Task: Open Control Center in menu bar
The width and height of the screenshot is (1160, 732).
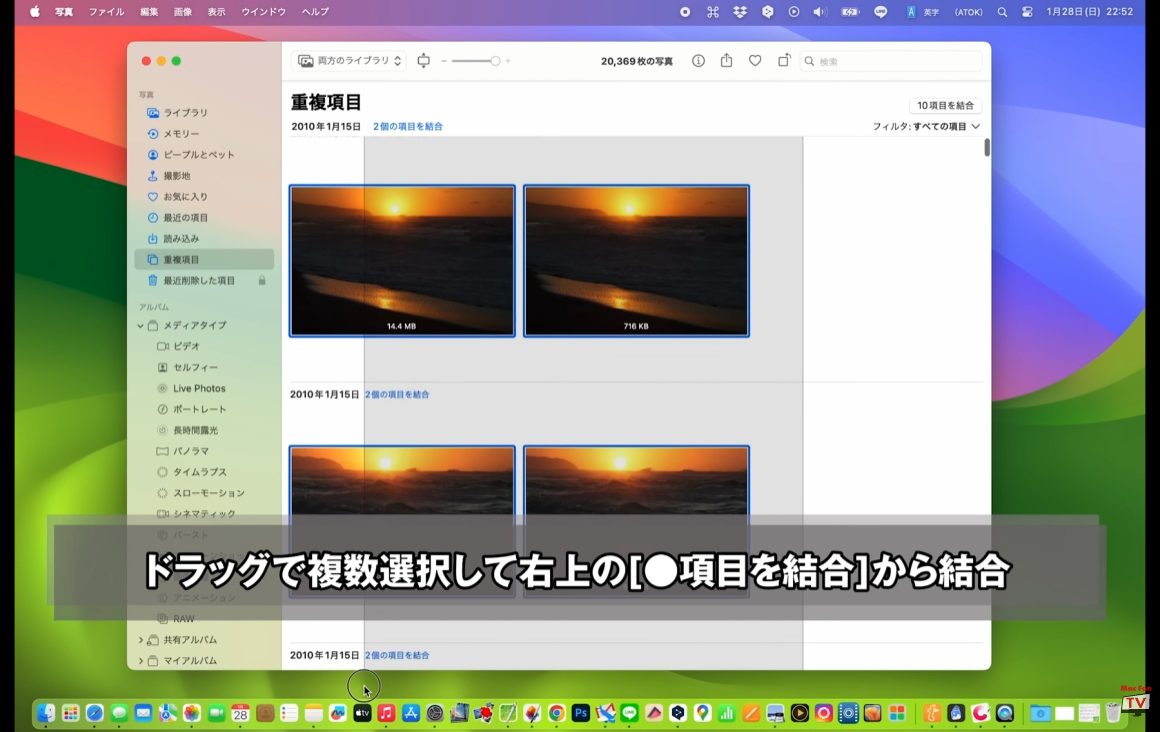Action: [x=1027, y=12]
